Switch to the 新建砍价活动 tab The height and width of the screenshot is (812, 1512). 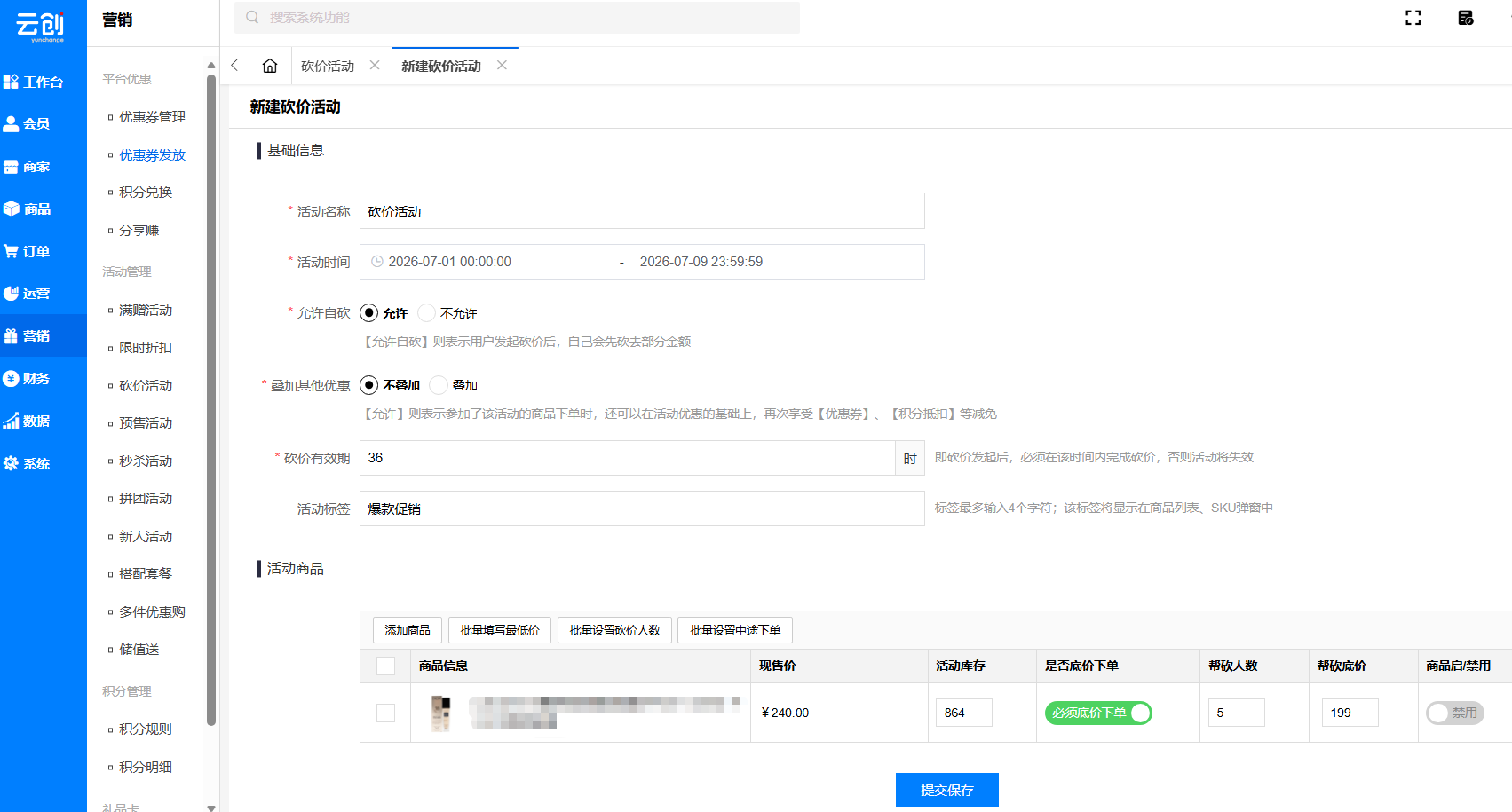[x=441, y=67]
